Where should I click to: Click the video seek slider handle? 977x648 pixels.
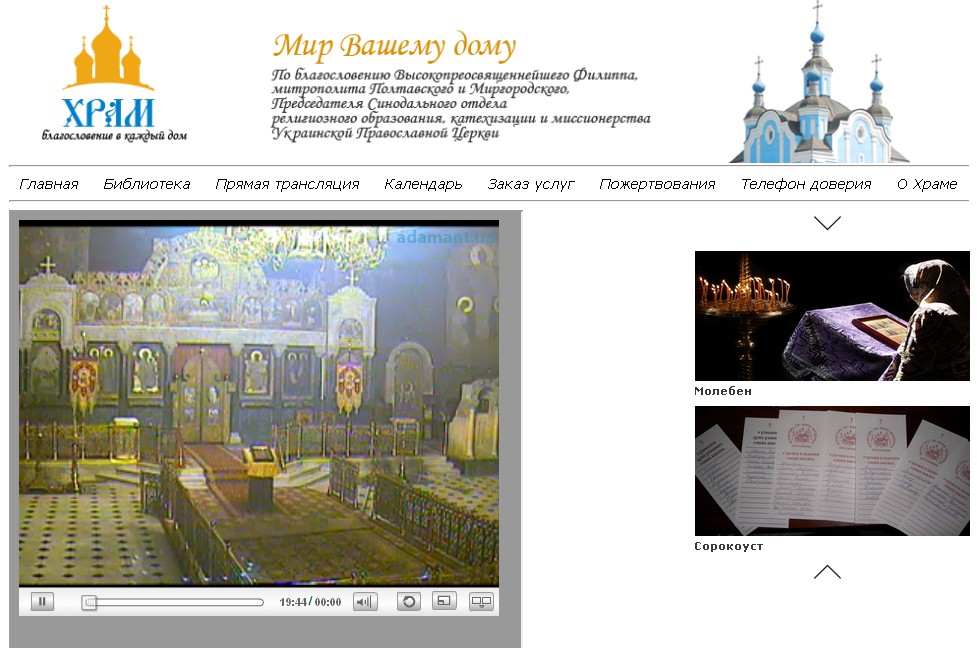89,602
